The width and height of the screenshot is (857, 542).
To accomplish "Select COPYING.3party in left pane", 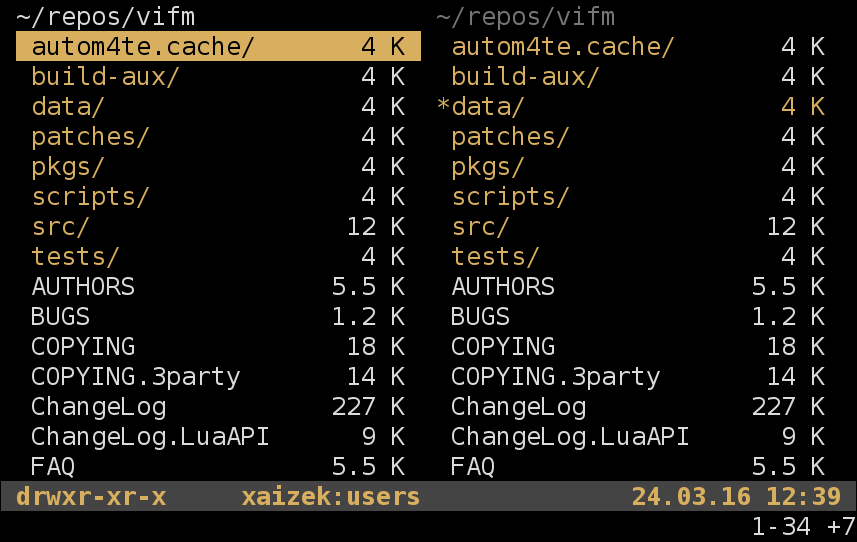I will (218, 376).
